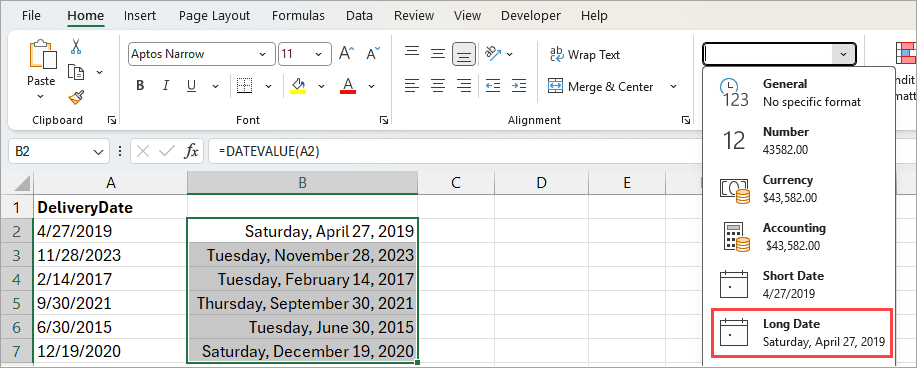Screen dimensions: 917x368
Task: Click Merge & Center button
Action: coord(601,87)
